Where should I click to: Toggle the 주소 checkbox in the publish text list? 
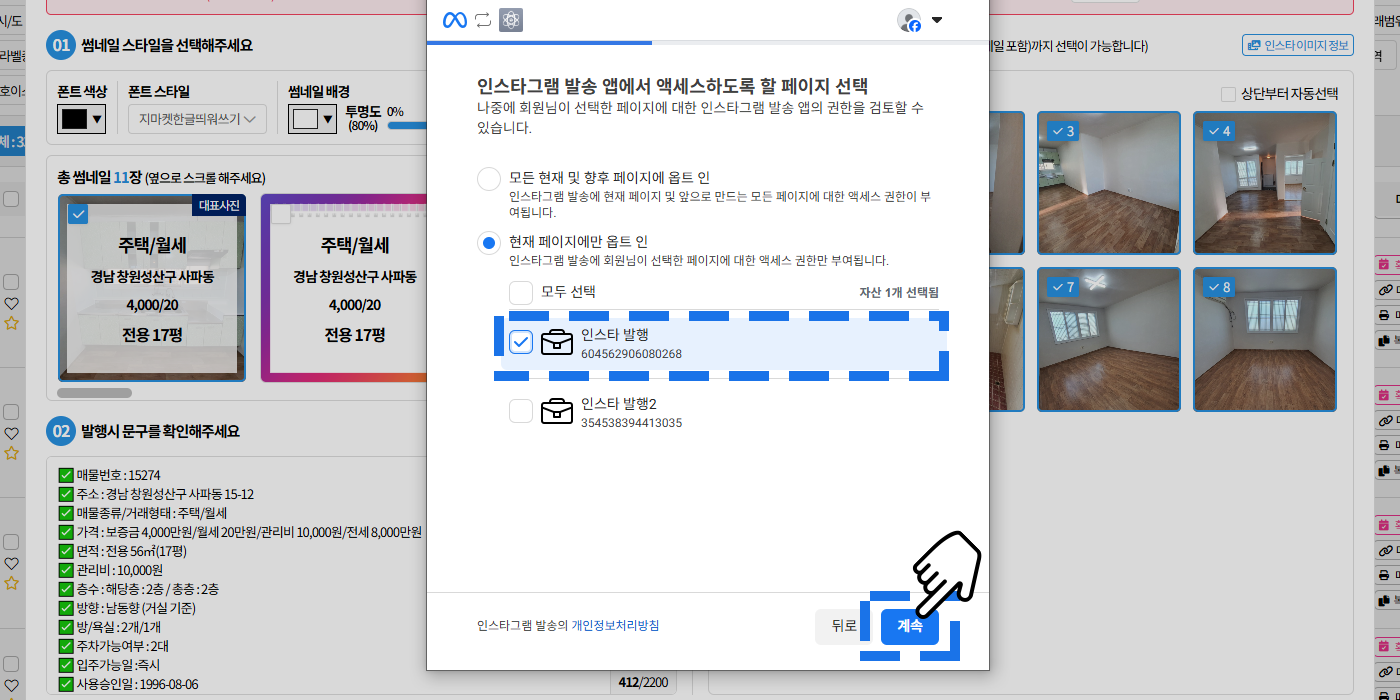click(x=66, y=494)
